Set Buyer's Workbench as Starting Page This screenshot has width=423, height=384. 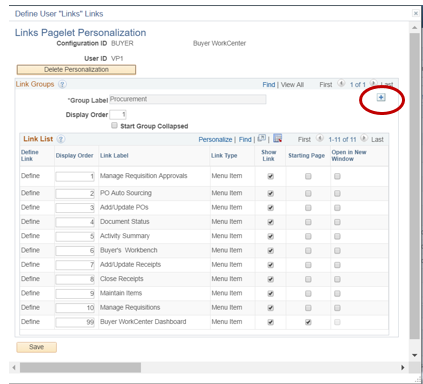(x=308, y=251)
